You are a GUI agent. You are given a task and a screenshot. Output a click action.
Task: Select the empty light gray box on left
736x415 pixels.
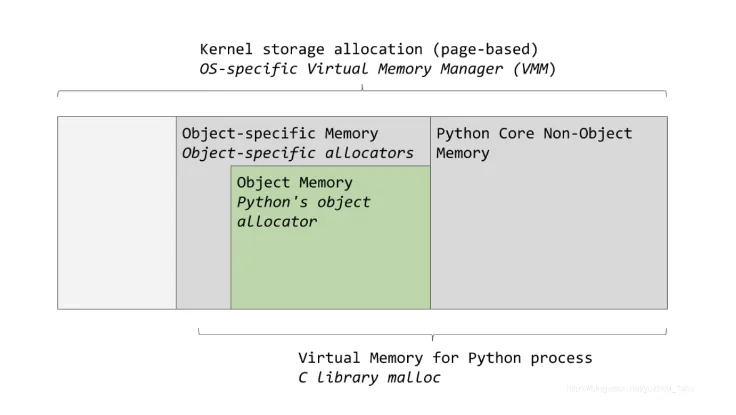point(117,212)
